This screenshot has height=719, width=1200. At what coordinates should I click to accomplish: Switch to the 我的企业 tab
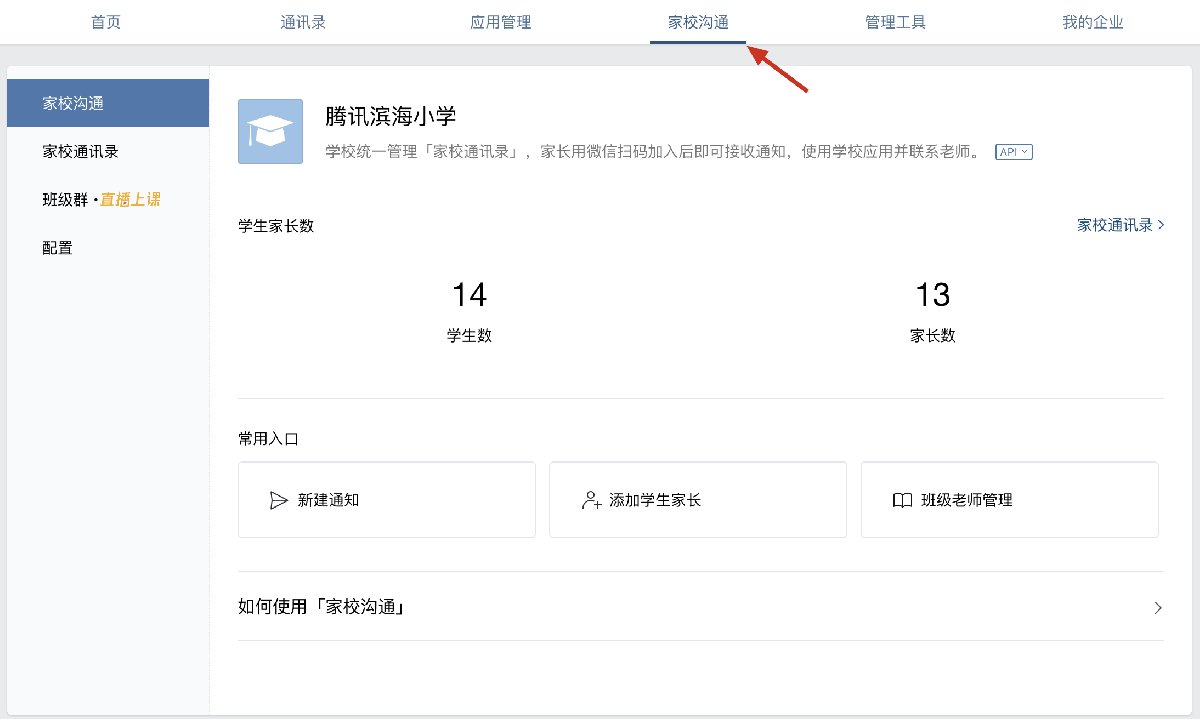coord(1092,22)
